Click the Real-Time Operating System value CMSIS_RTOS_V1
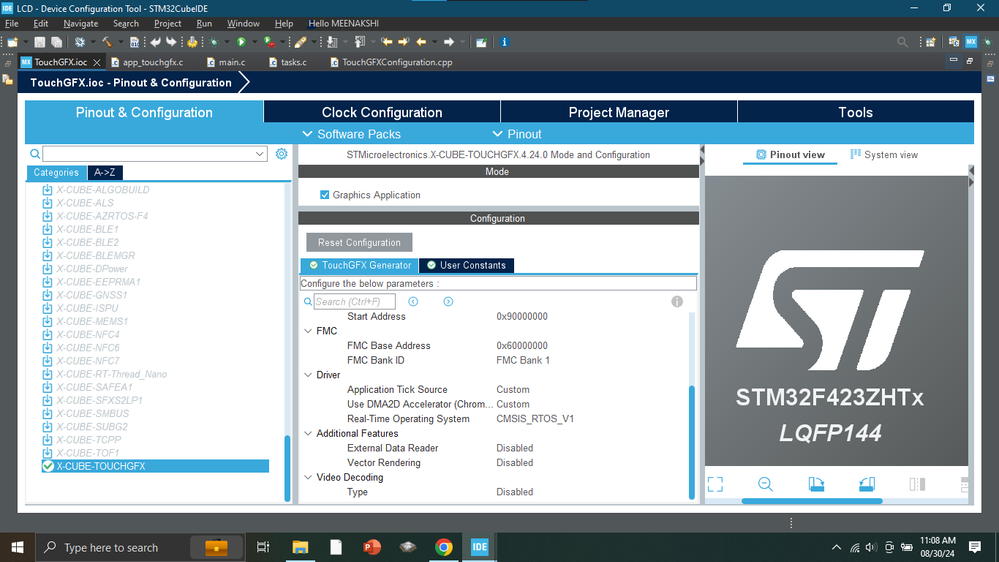Image resolution: width=999 pixels, height=562 pixels. (x=535, y=419)
